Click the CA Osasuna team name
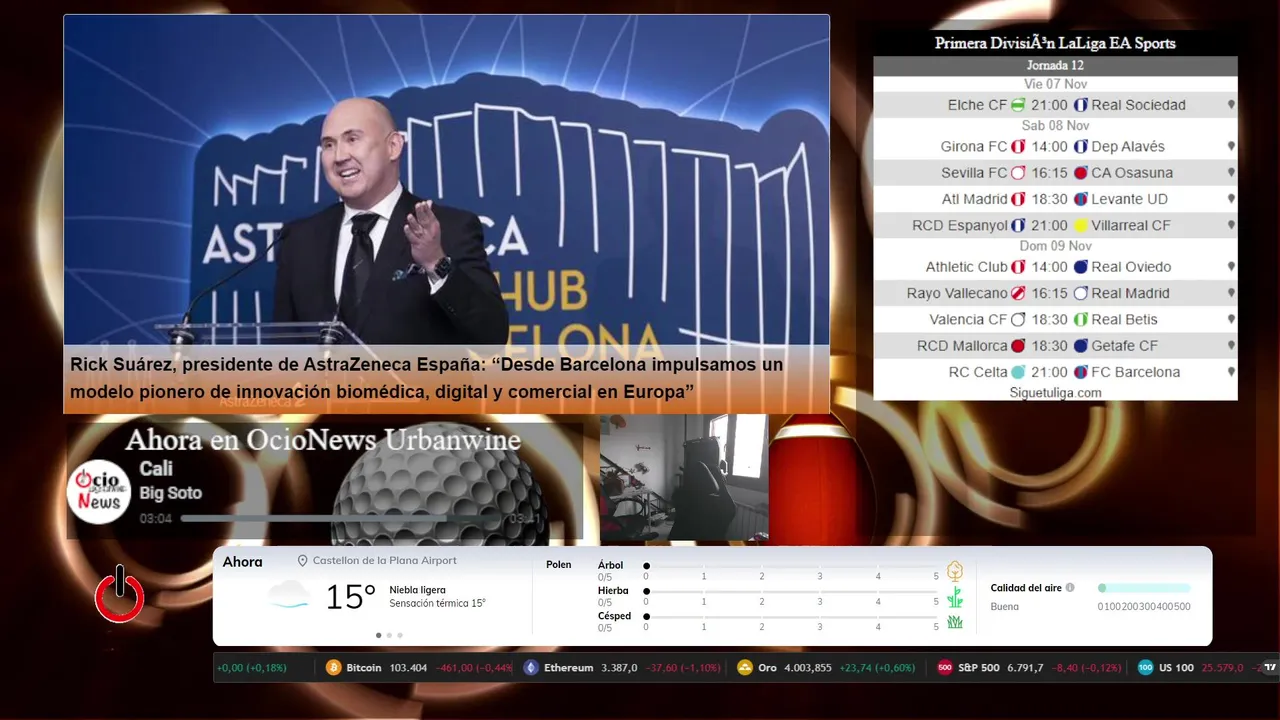This screenshot has height=720, width=1280. [x=1132, y=173]
